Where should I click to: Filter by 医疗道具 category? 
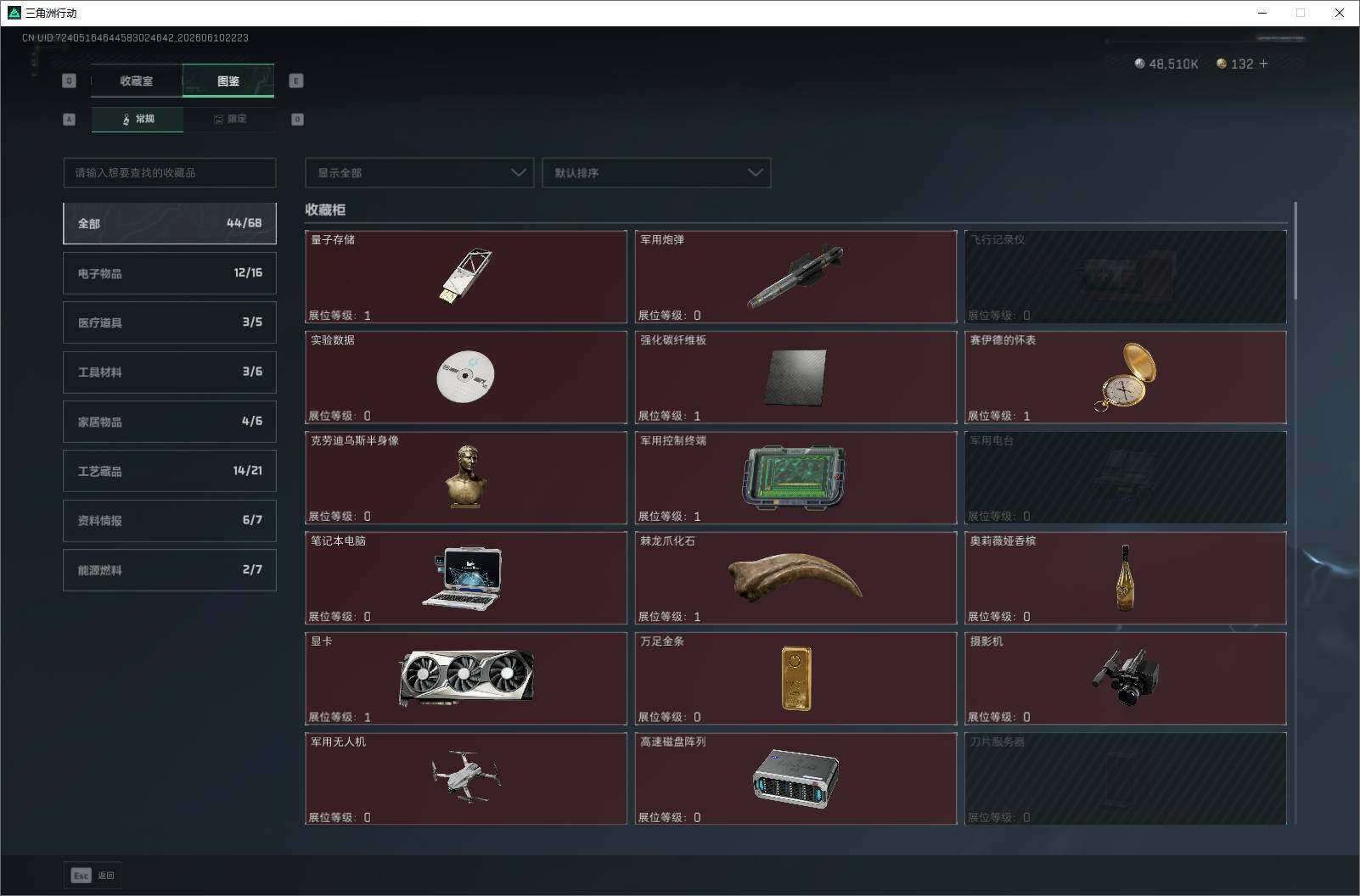(x=170, y=322)
